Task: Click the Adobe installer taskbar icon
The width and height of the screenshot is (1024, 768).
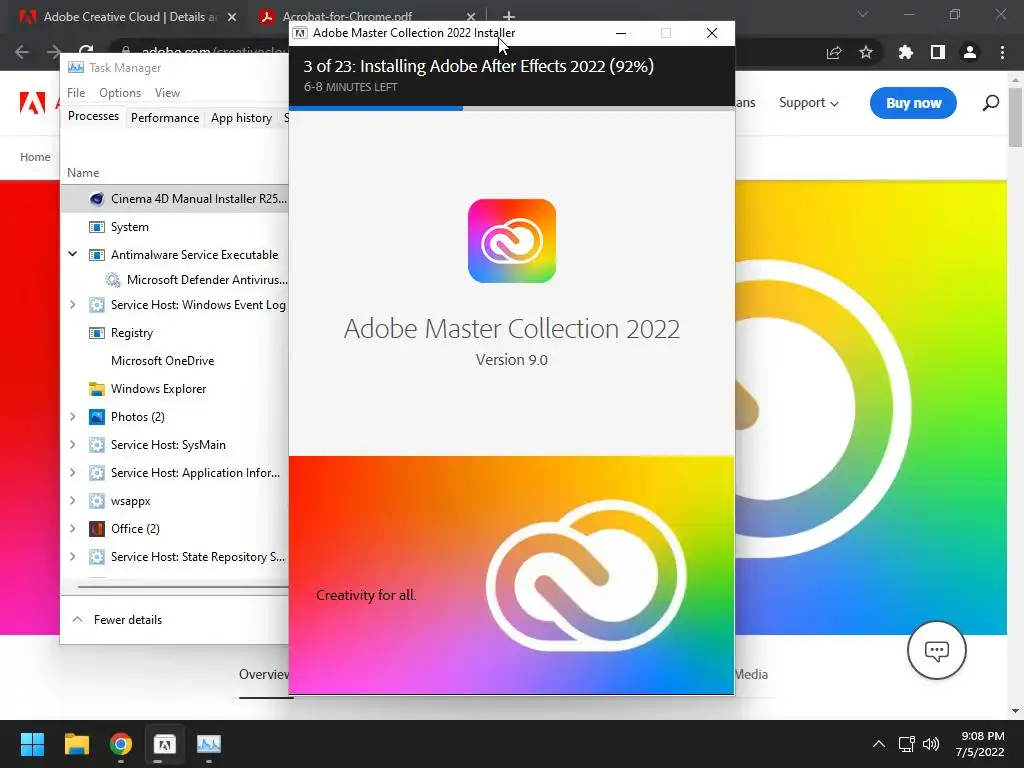Action: coord(165,744)
